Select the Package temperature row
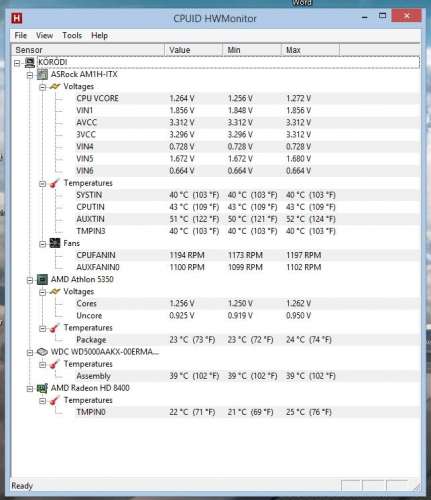The width and height of the screenshot is (431, 500). [x=247, y=340]
